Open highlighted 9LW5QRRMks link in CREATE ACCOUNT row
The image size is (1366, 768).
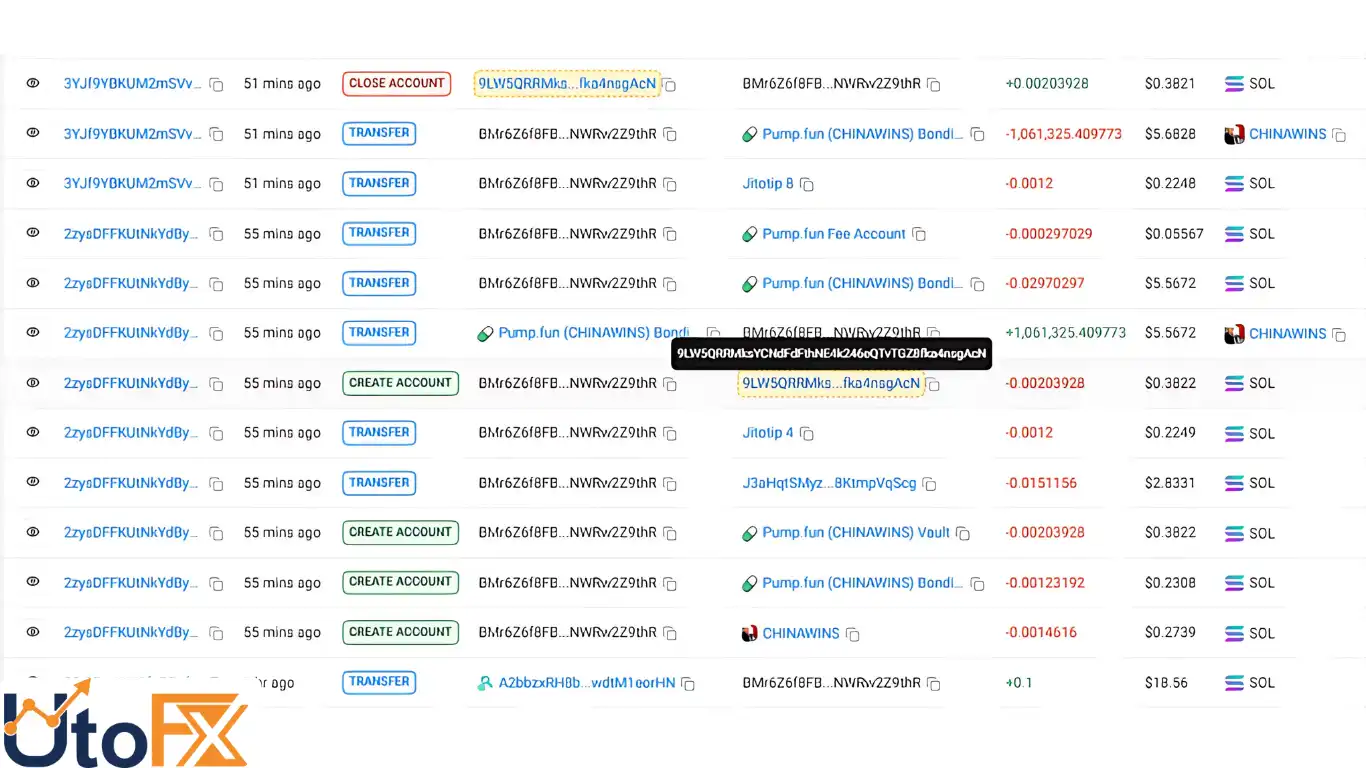[831, 383]
